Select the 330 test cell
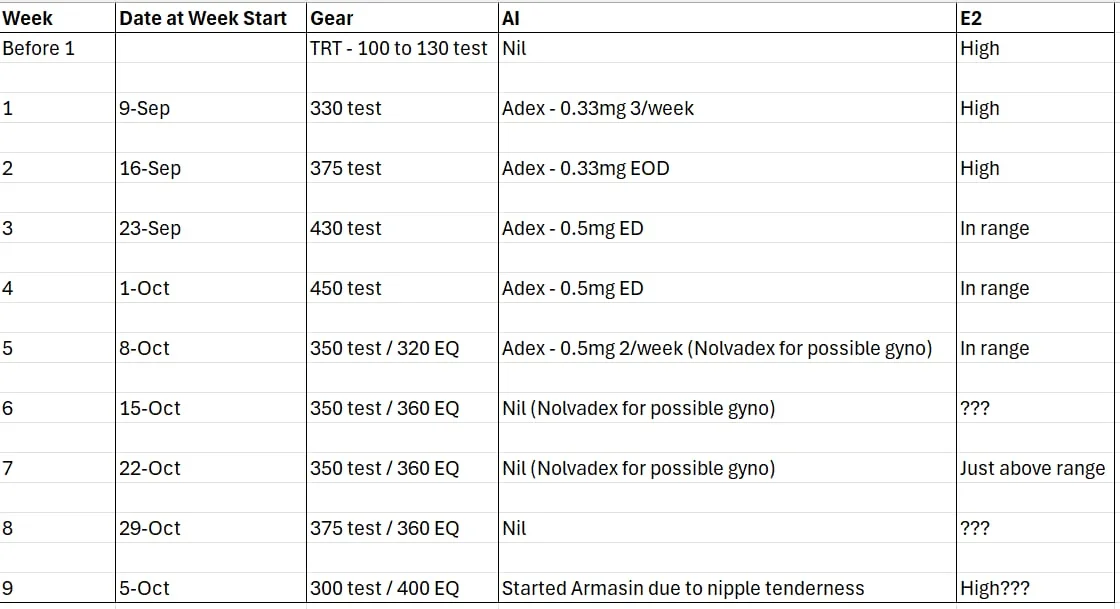The image size is (1120, 609). coord(402,108)
